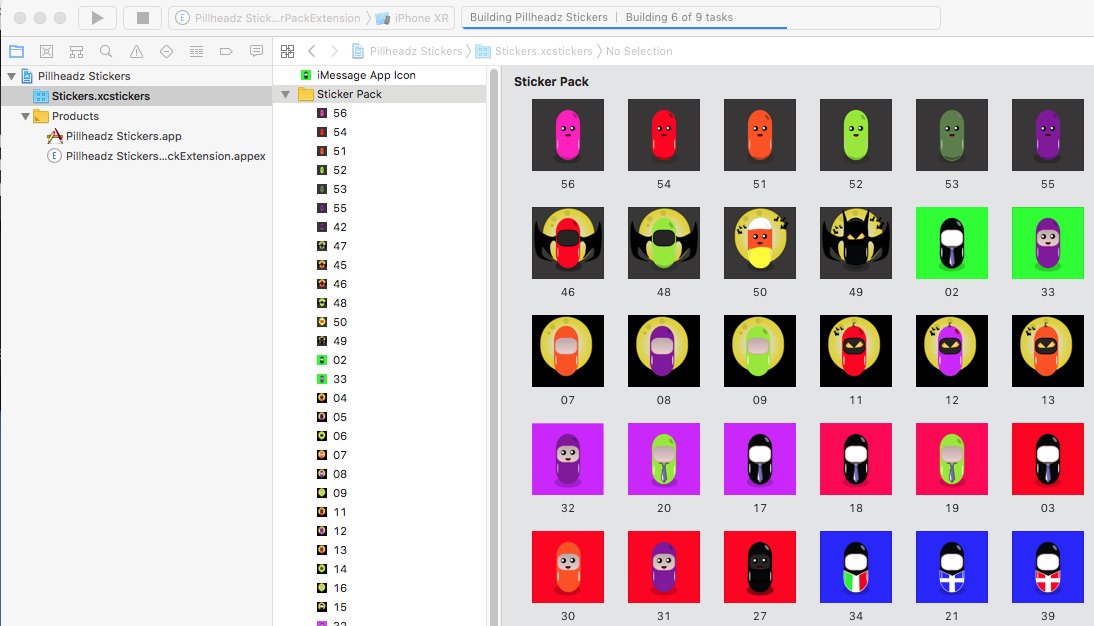
Task: Open the Project navigator folder icon
Action: coord(17,51)
